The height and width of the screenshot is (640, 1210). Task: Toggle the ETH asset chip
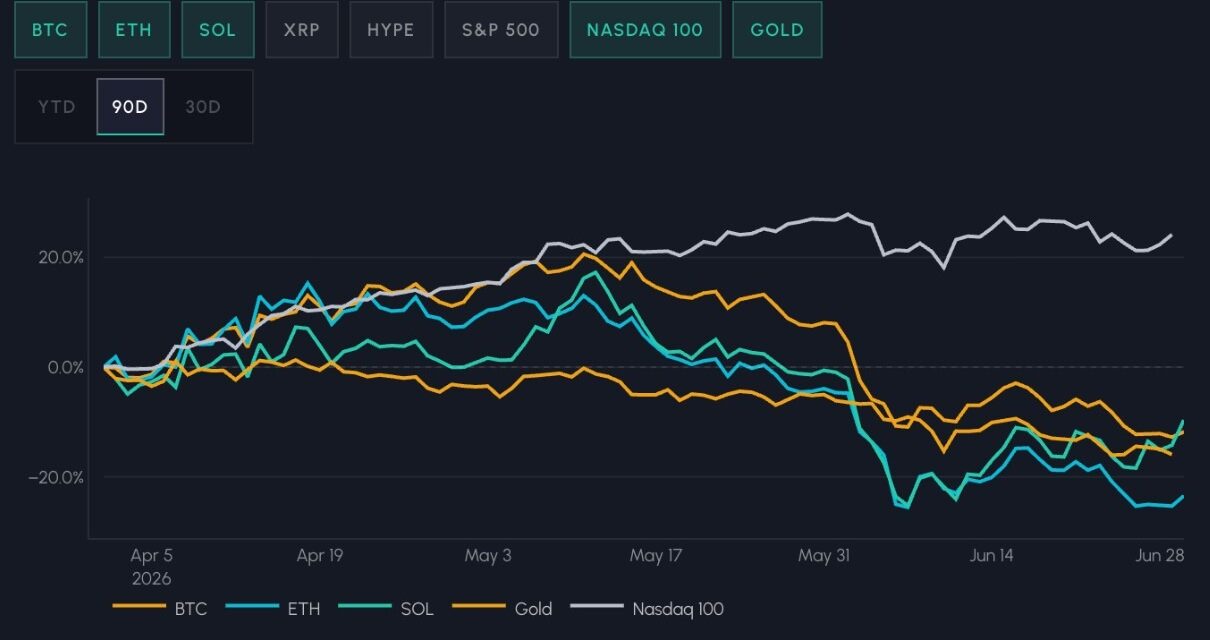133,30
